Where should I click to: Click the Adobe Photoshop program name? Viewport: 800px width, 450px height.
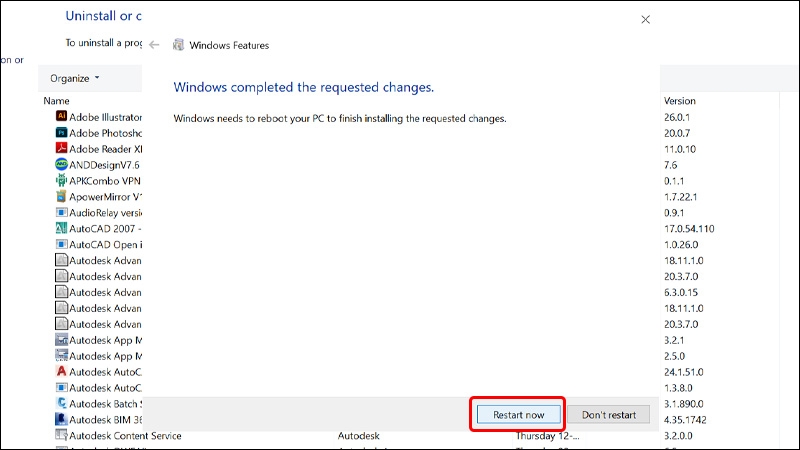[x=106, y=133]
